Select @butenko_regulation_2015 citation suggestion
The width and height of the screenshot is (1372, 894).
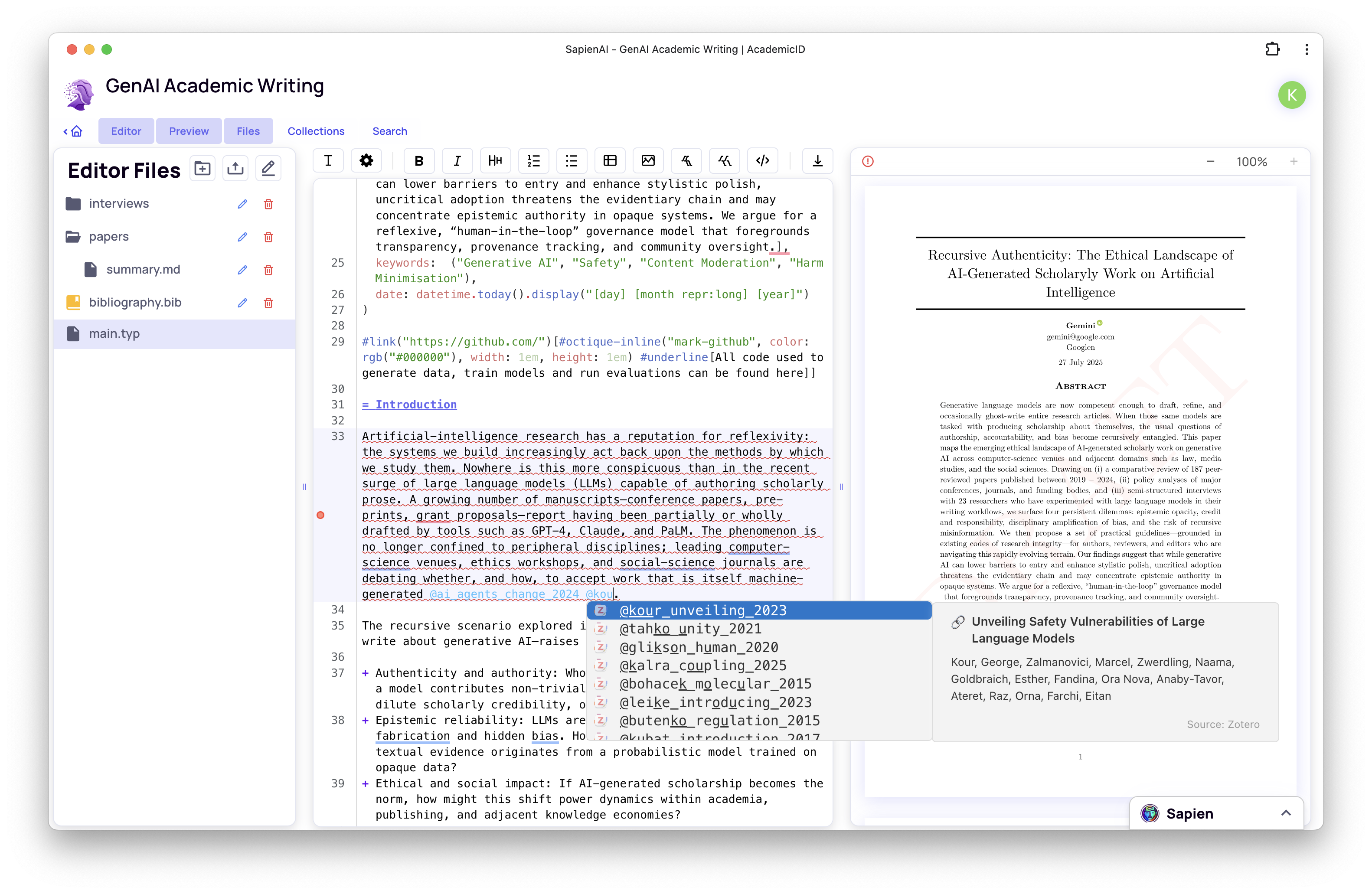[759, 721]
